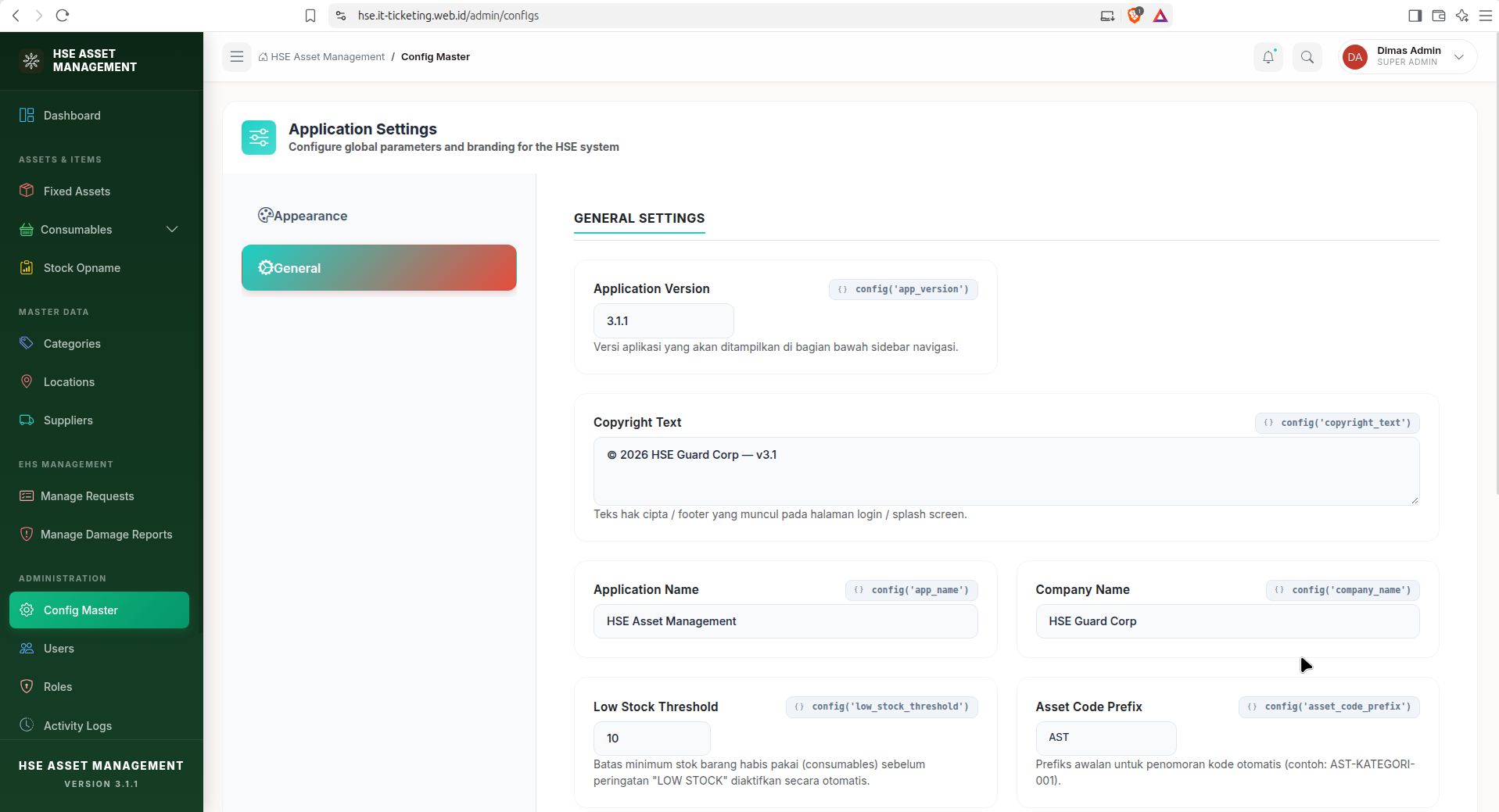Screen dimensions: 1499x812
Task: Switch to the Appearance settings tab
Action: tap(379, 216)
